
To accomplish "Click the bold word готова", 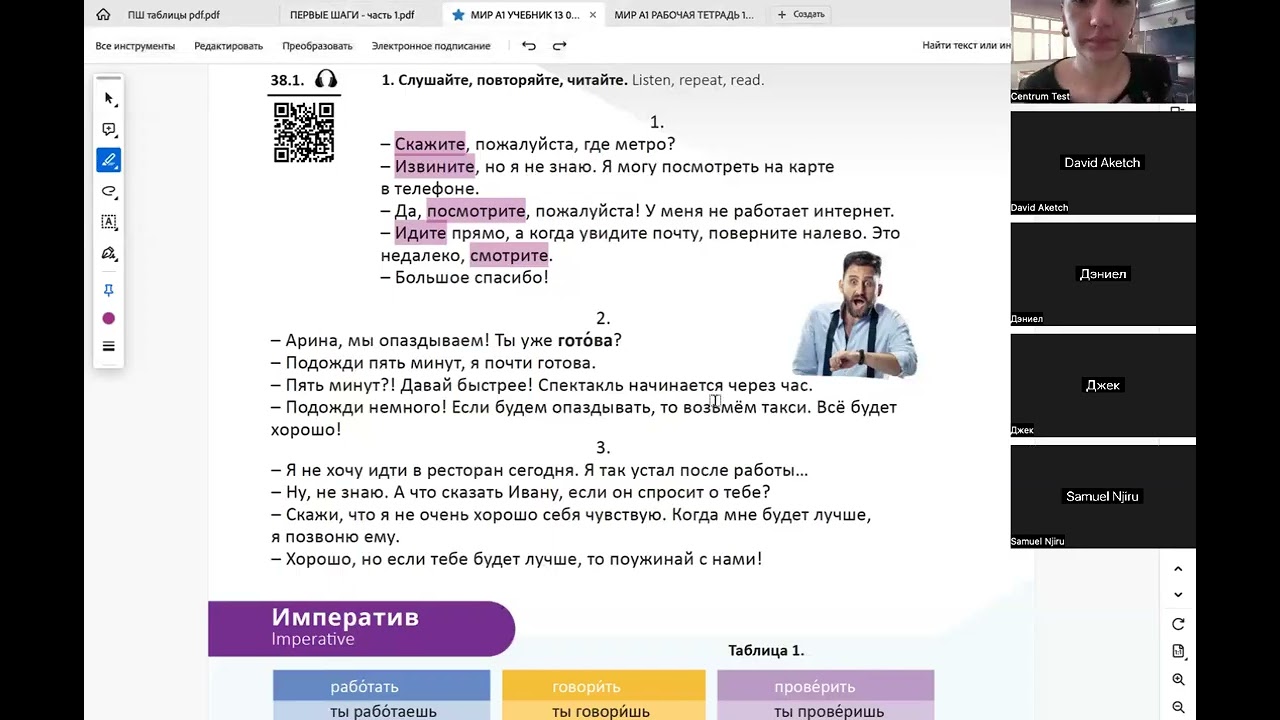I will 585,340.
